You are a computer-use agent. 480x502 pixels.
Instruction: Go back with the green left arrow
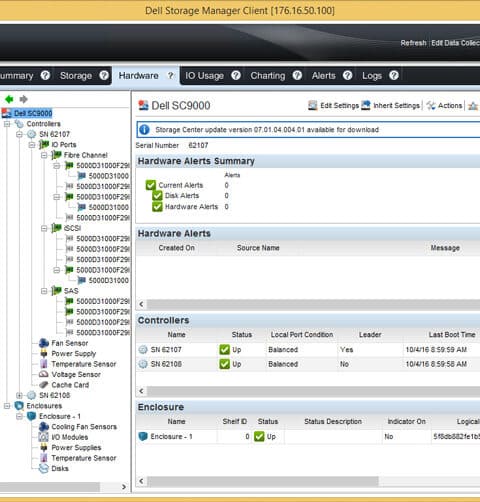pos(9,99)
